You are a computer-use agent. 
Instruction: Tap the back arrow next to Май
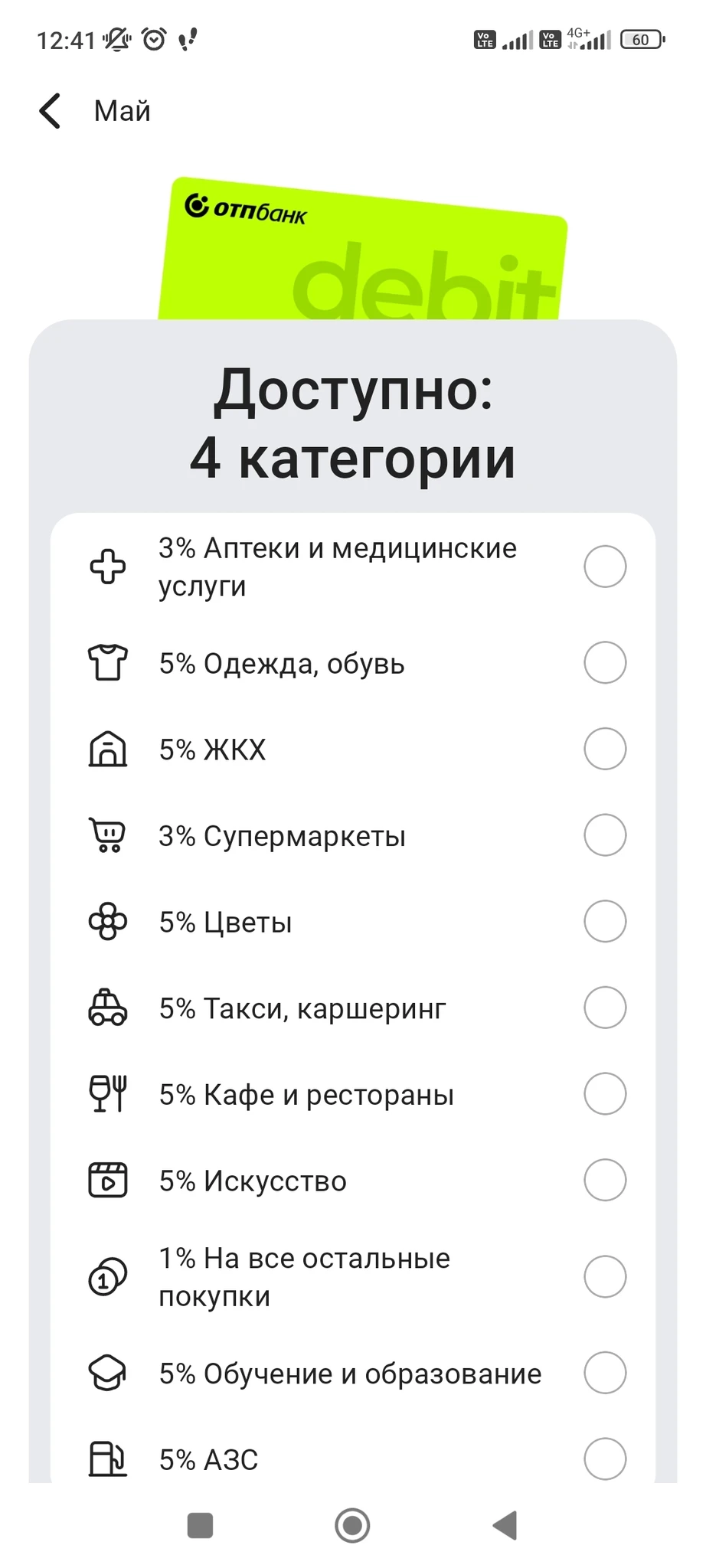(51, 111)
